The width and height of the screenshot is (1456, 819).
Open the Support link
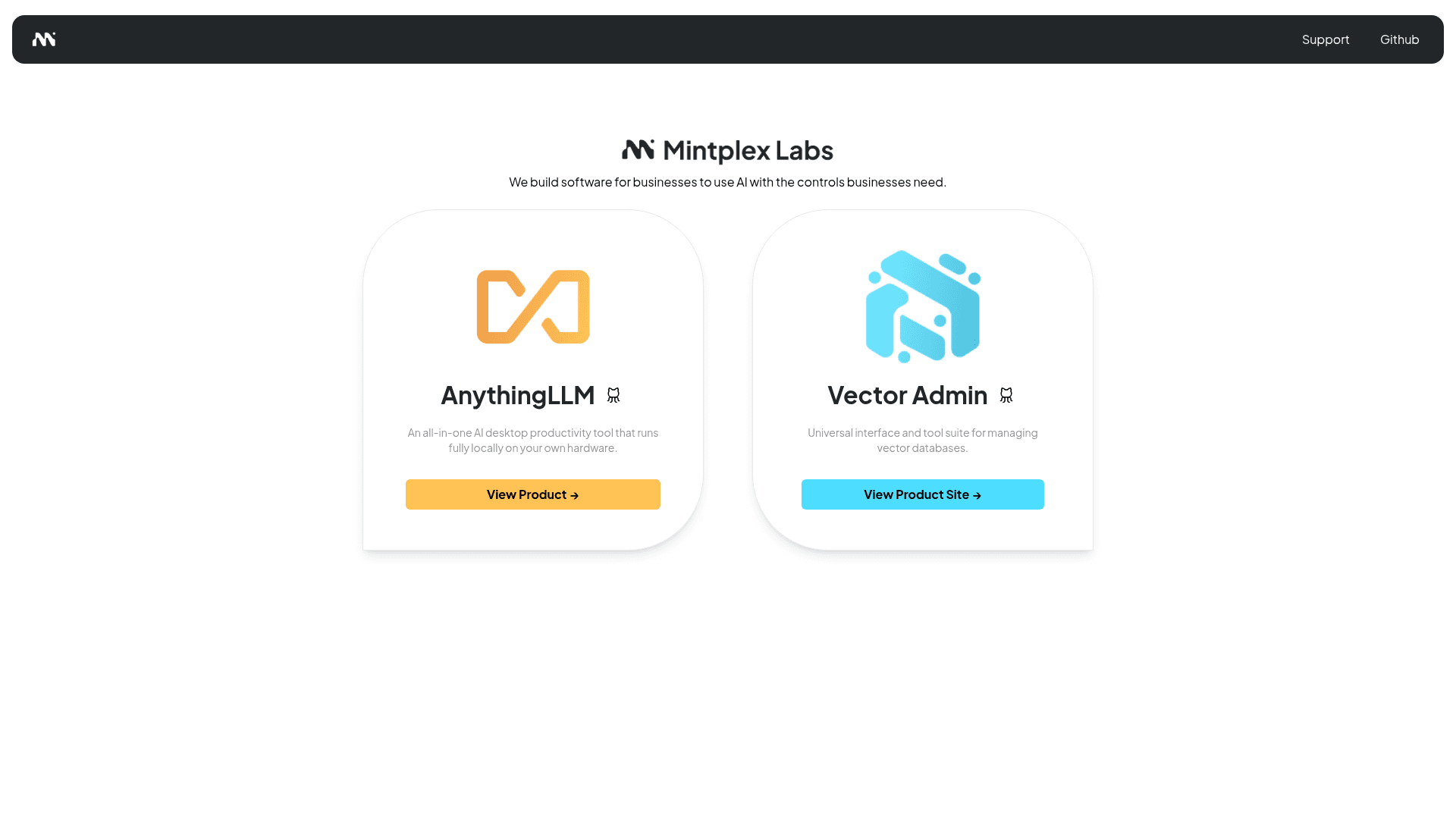pyautogui.click(x=1326, y=39)
